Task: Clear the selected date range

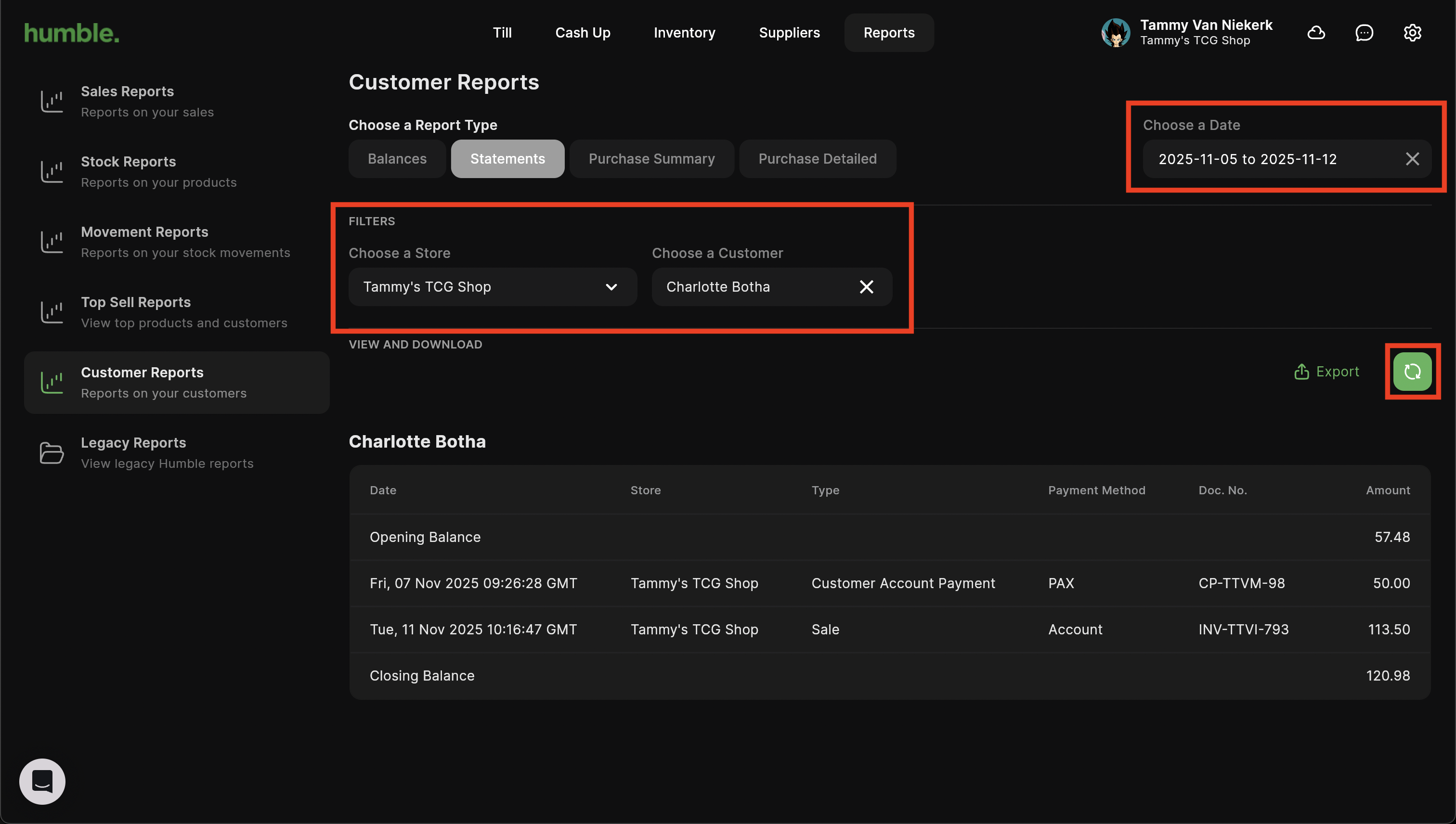Action: [1412, 159]
